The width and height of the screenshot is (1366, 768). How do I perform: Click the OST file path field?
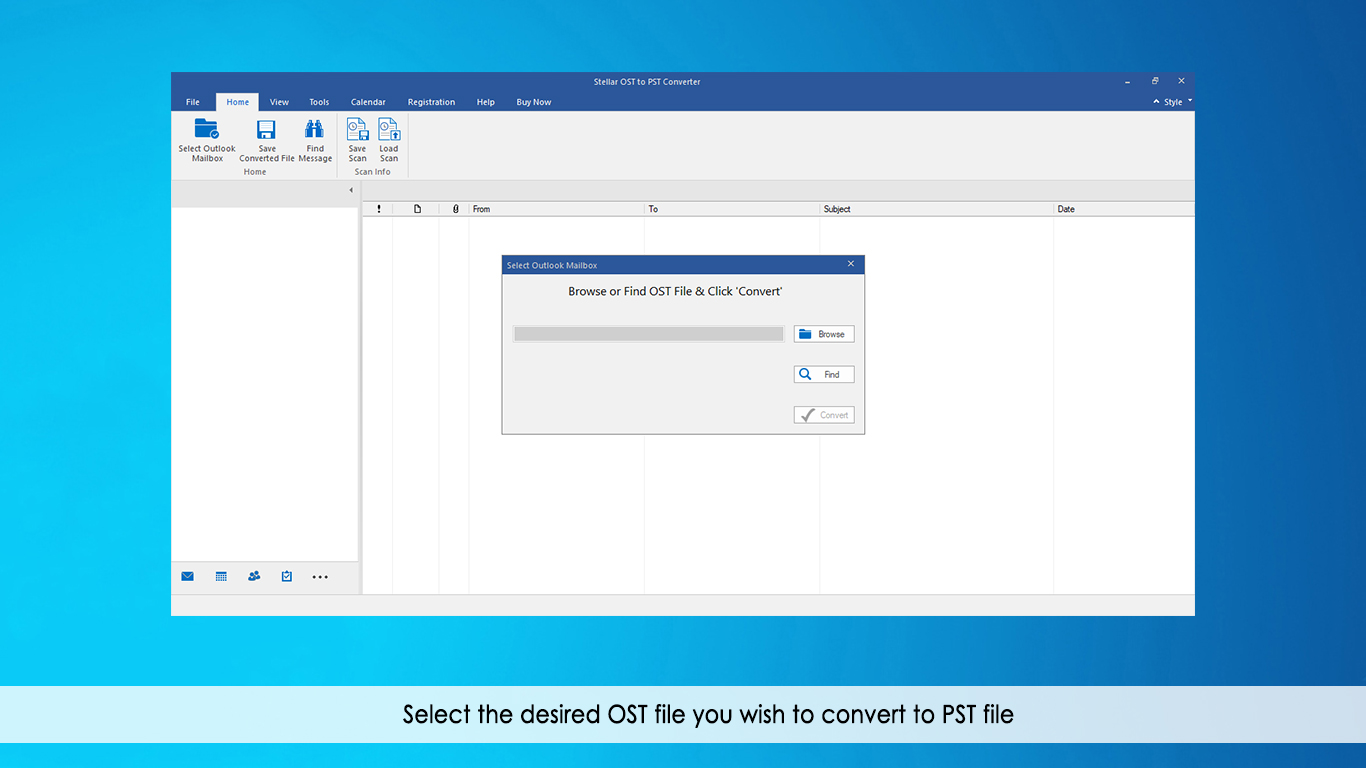point(648,334)
